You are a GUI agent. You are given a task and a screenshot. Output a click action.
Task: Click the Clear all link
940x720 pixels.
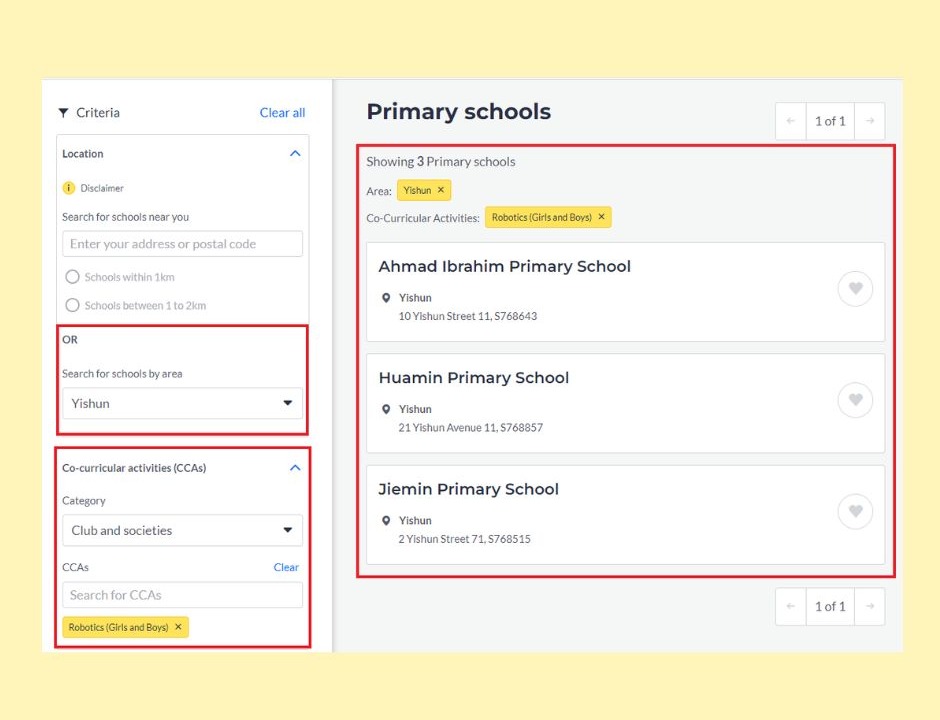282,113
